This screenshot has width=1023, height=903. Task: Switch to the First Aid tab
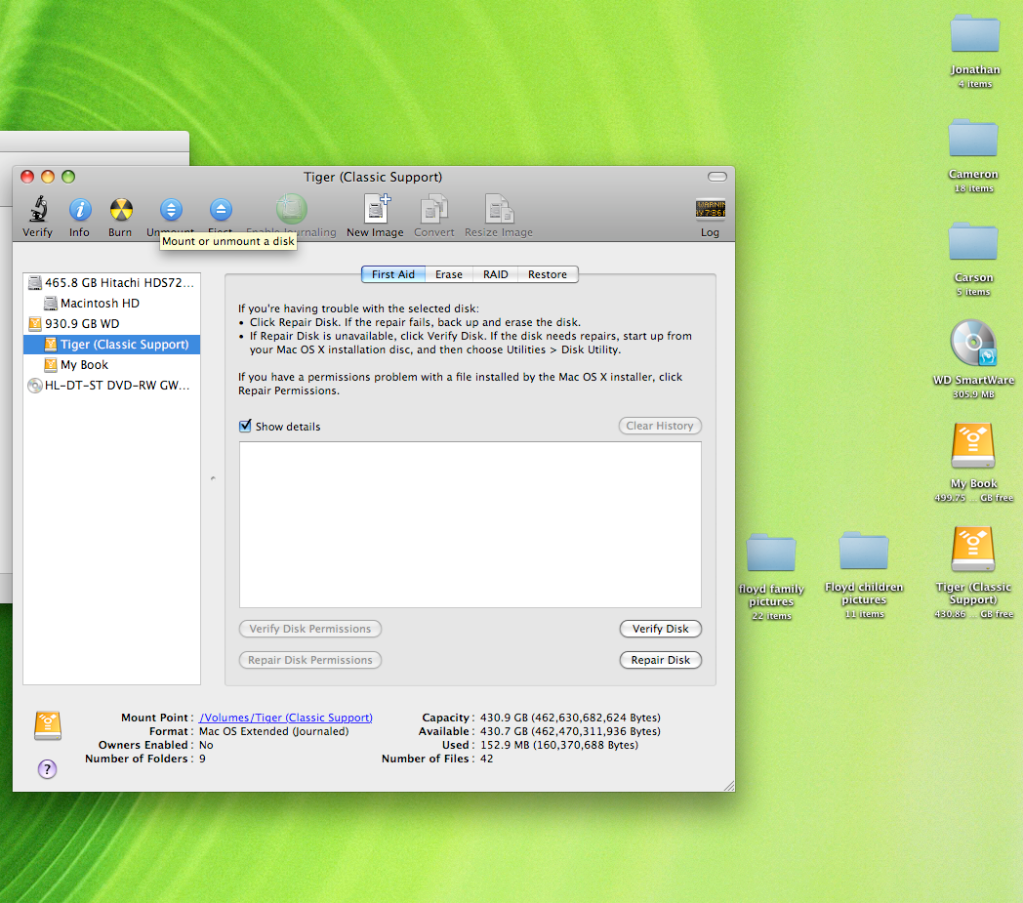(393, 275)
